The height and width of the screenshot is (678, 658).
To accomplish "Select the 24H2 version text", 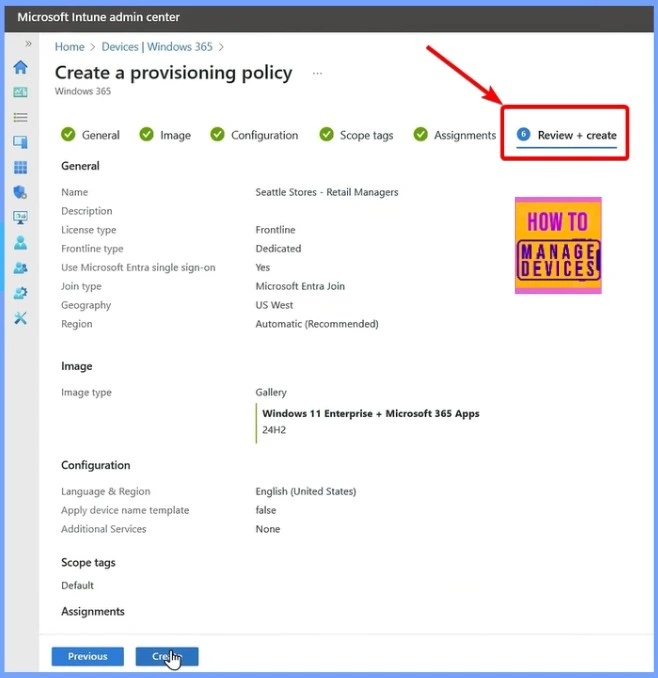I will [274, 430].
